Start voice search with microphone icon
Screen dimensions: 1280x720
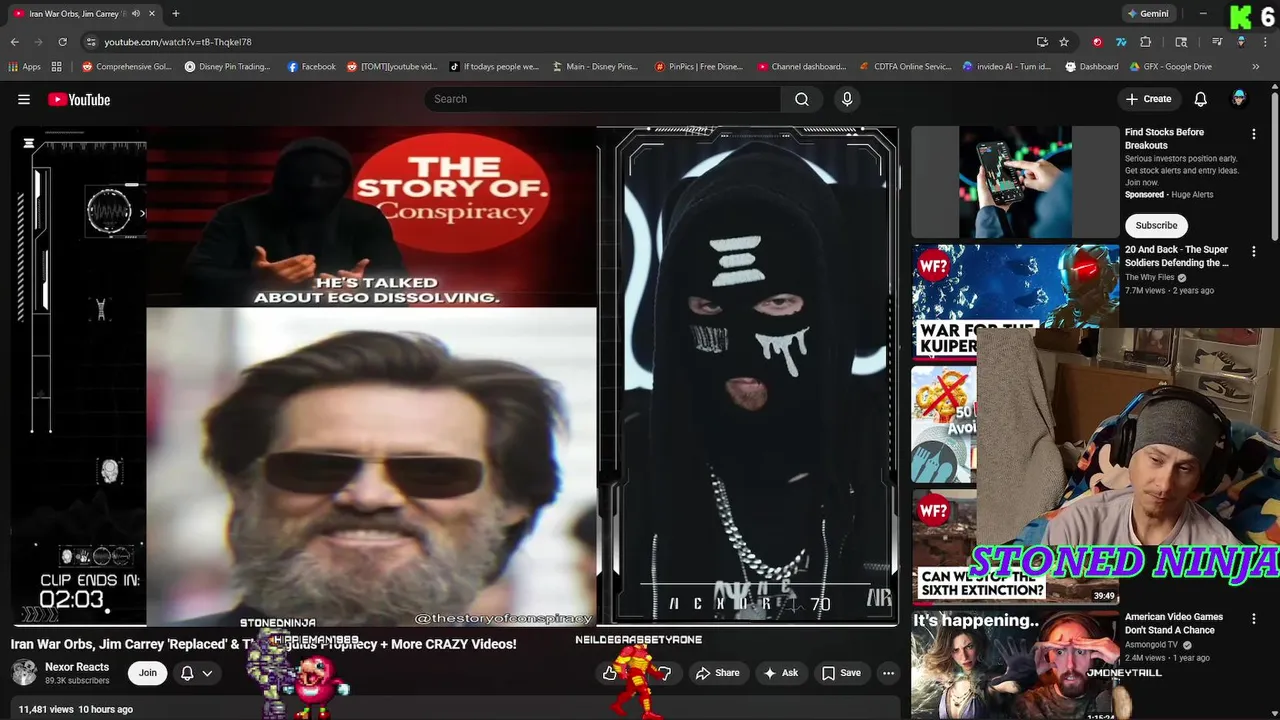(x=847, y=99)
